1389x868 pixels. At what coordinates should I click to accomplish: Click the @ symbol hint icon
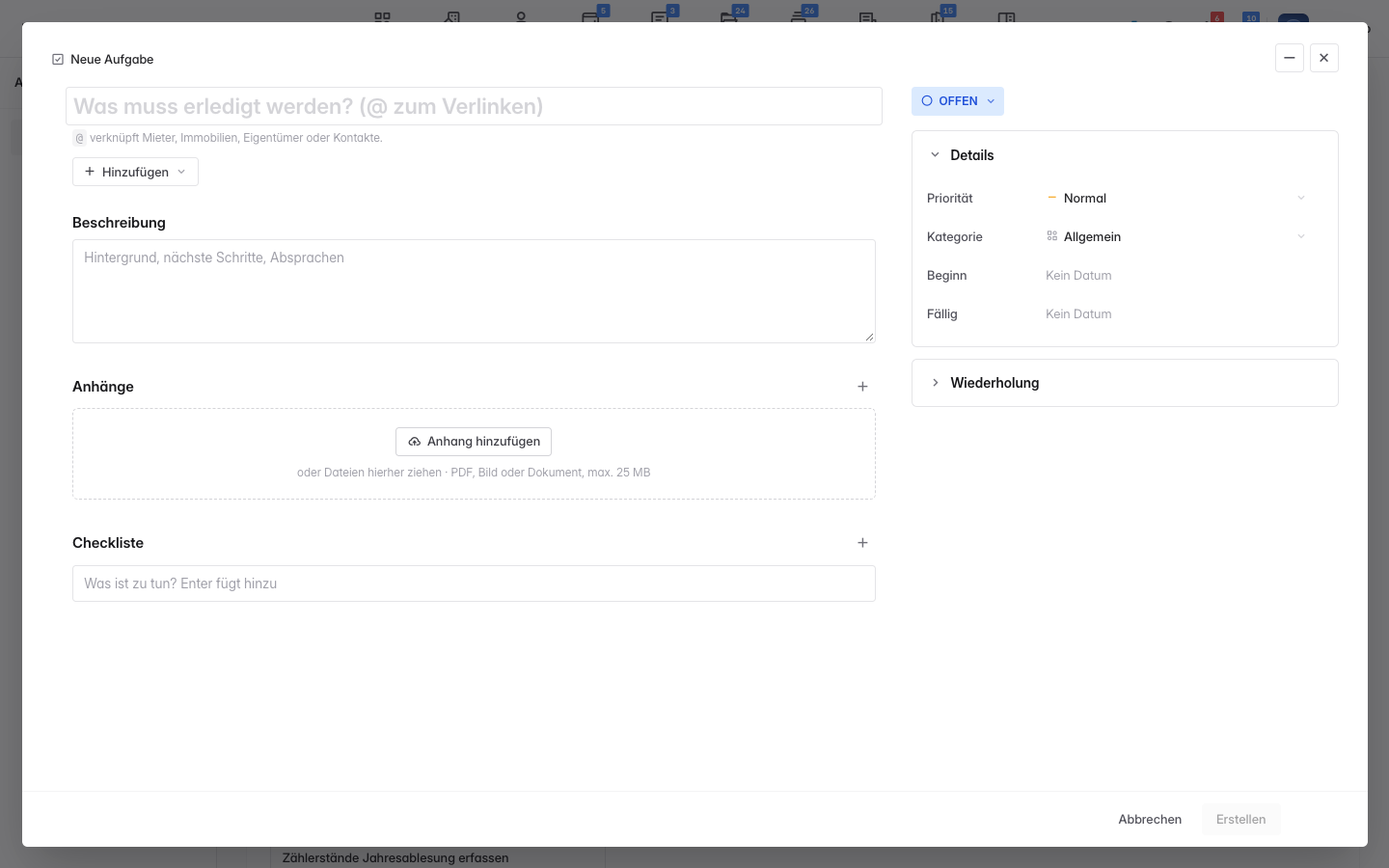point(80,138)
